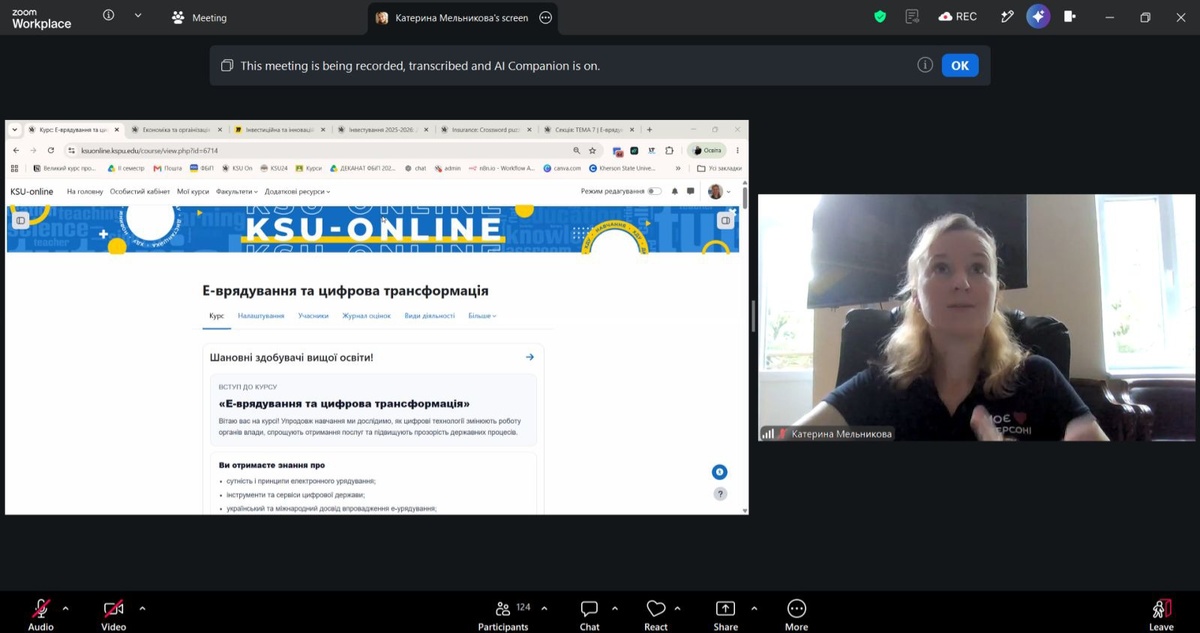
Task: Click bookmark star in shared browser
Action: [x=592, y=150]
